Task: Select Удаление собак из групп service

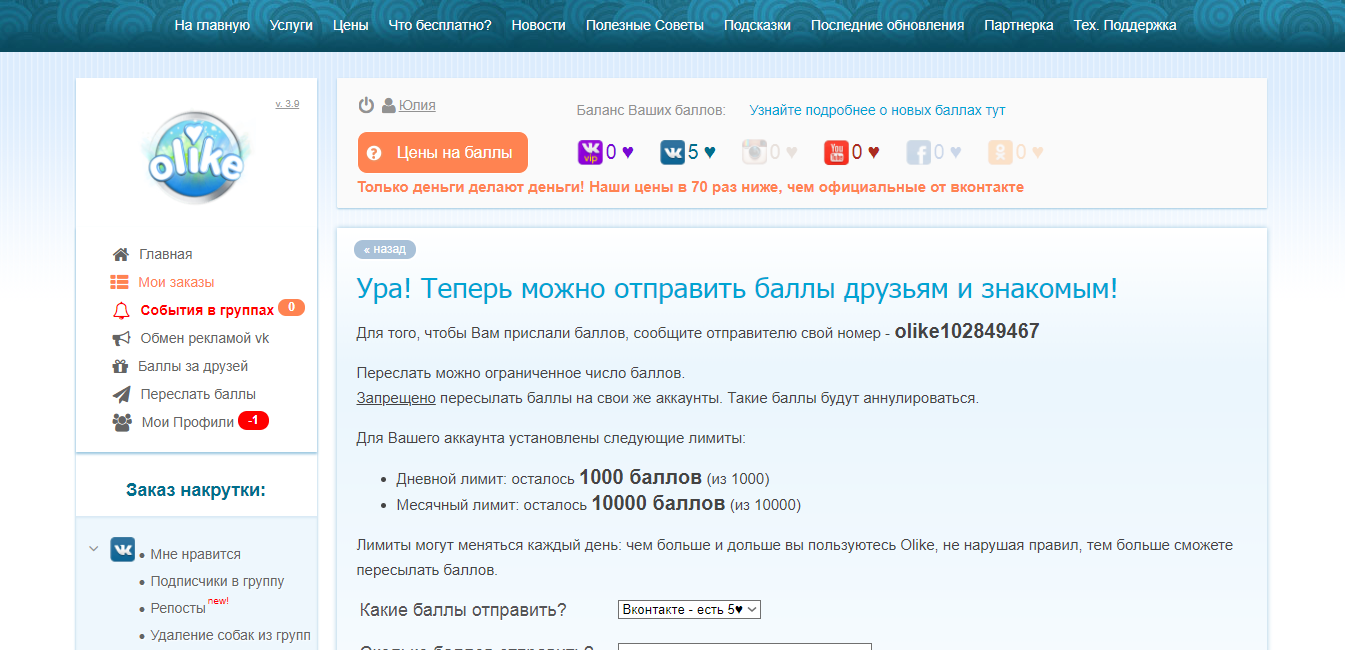Action: click(x=230, y=635)
